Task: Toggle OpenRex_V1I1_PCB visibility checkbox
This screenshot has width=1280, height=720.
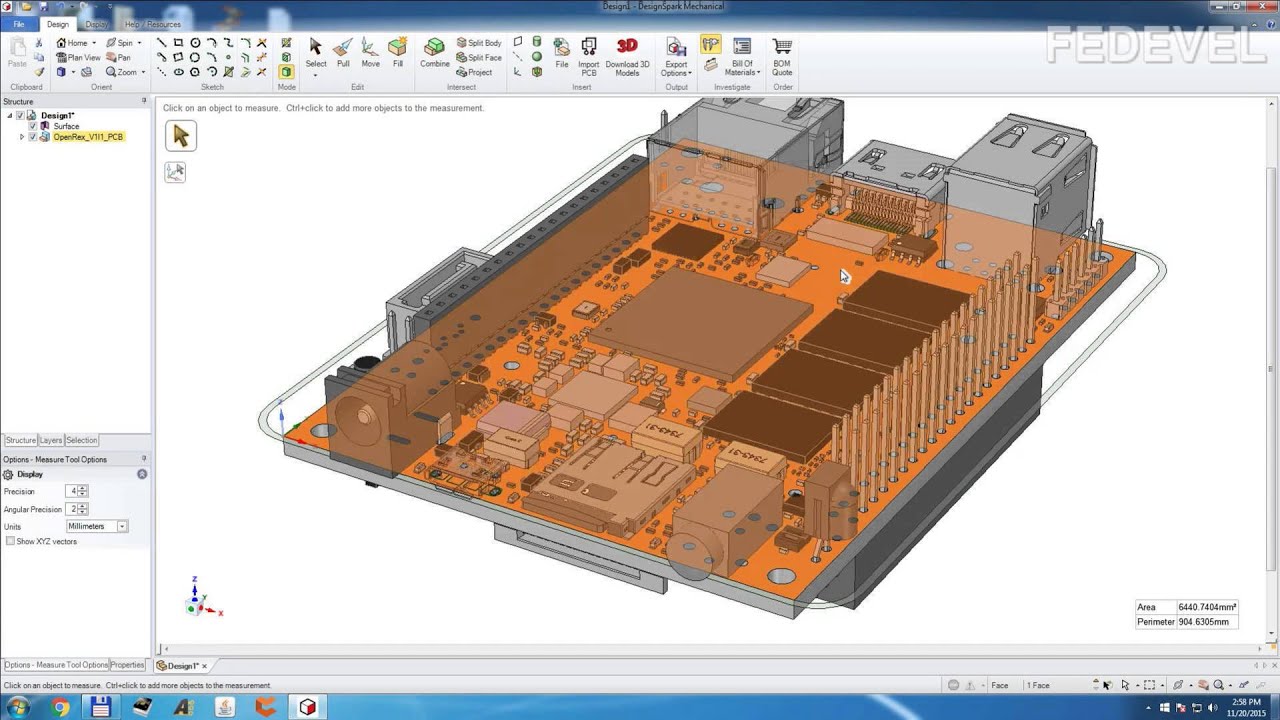Action: click(x=32, y=137)
